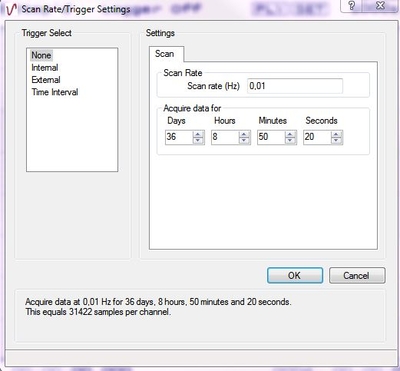Select the Time Interval trigger option
400x371 pixels.
pos(55,92)
